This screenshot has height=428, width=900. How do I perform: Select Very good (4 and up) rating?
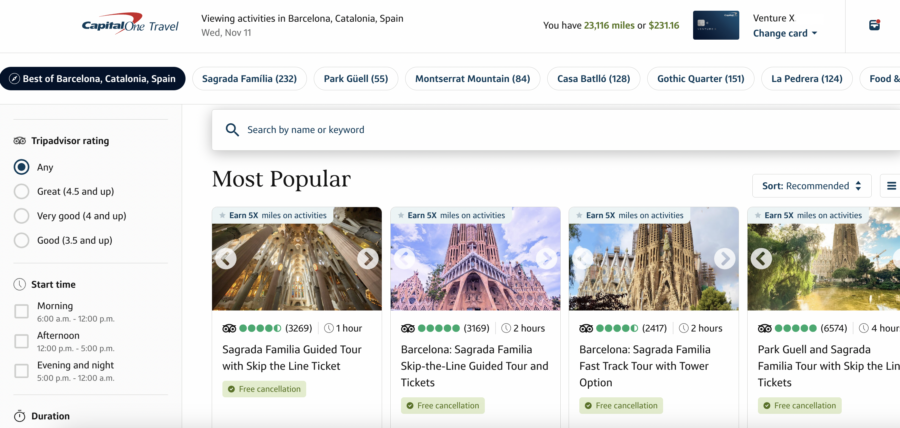point(21,216)
